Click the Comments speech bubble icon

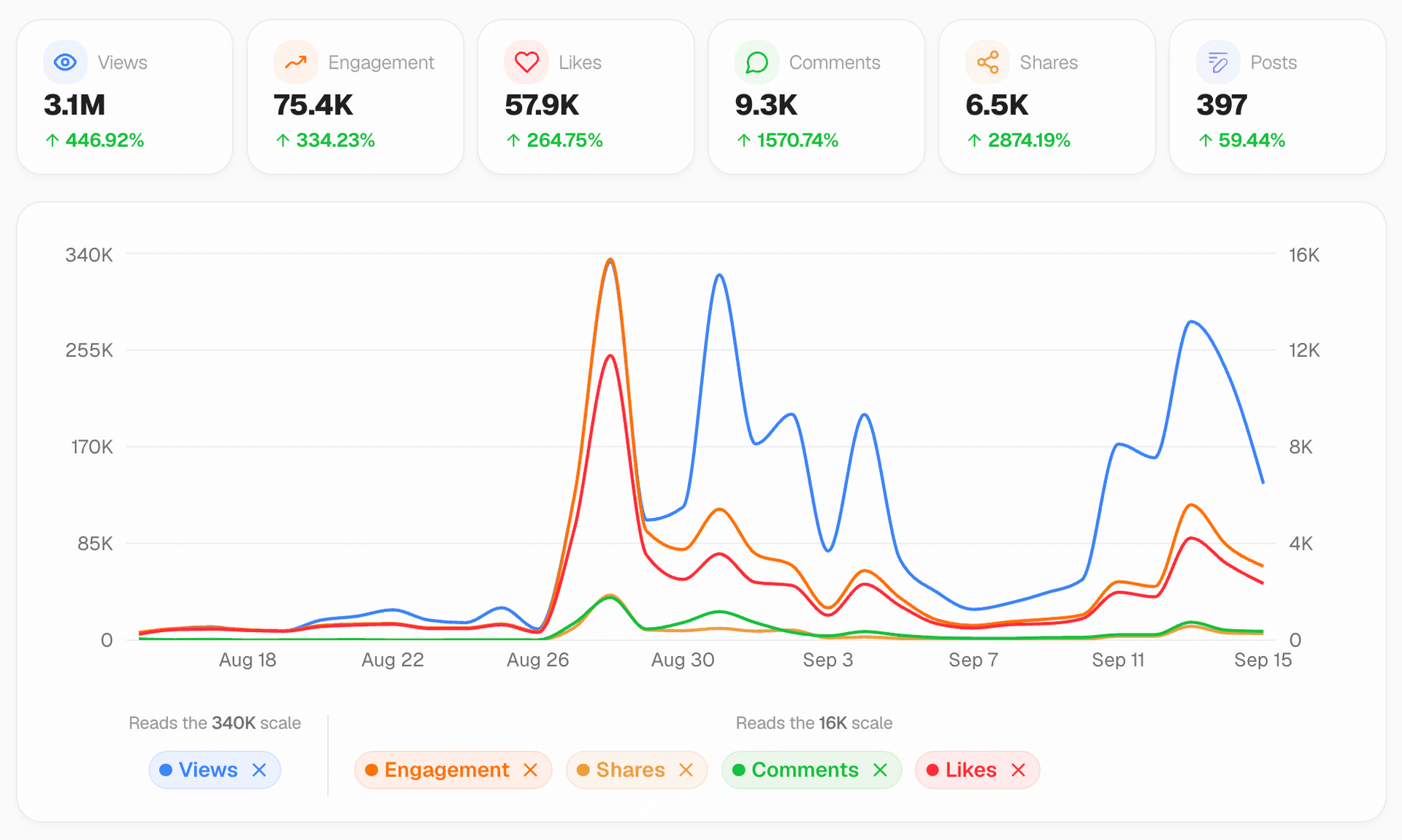pyautogui.click(x=757, y=63)
